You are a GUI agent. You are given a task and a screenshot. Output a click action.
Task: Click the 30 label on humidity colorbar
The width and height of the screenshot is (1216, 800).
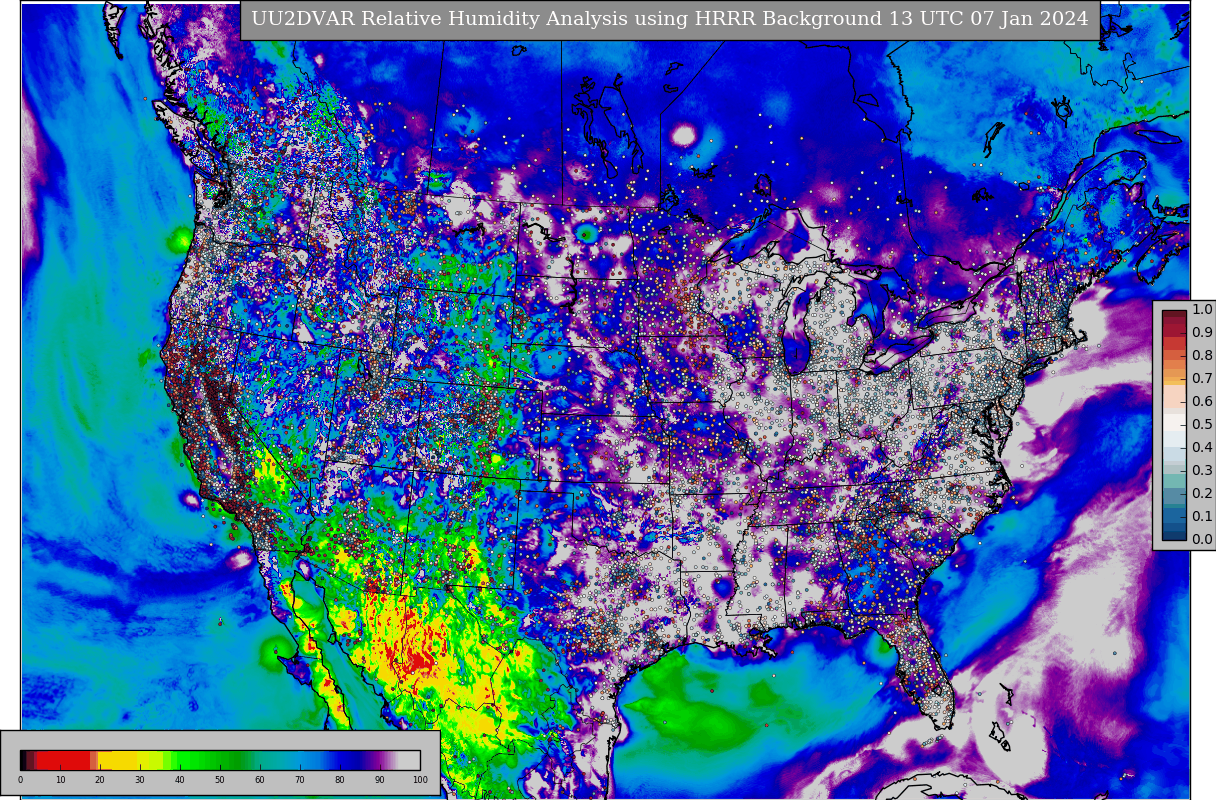tap(140, 780)
